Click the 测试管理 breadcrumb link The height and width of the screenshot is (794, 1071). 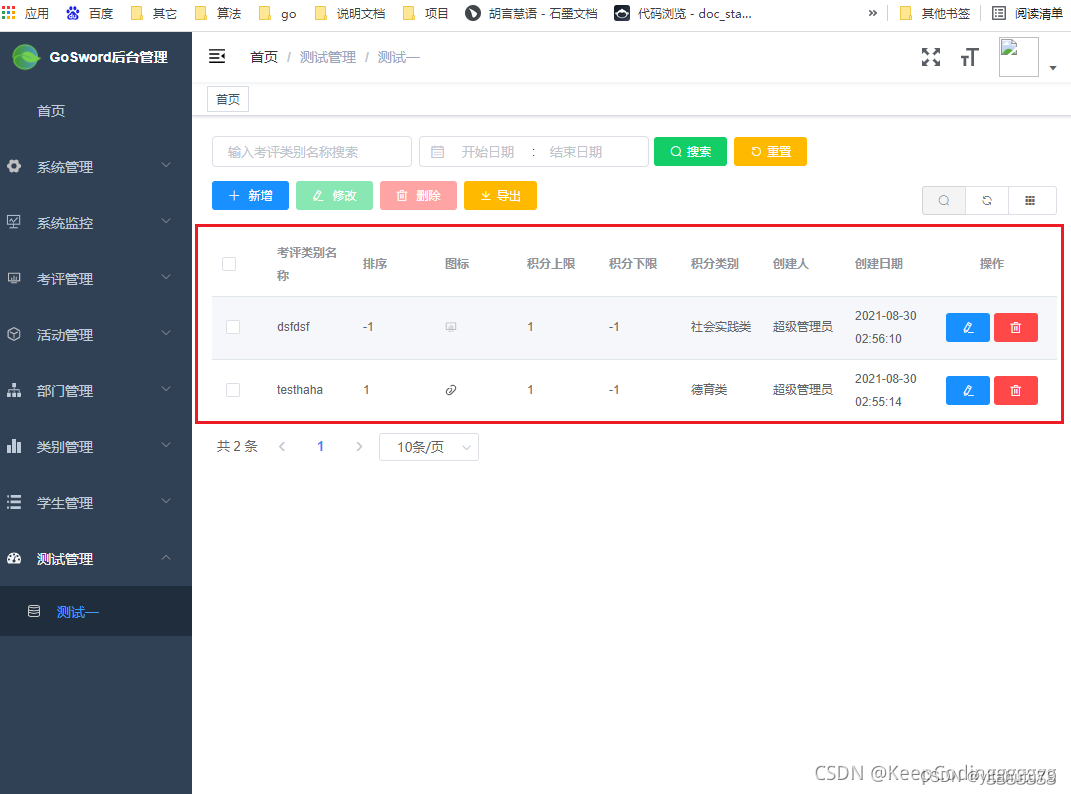click(330, 57)
